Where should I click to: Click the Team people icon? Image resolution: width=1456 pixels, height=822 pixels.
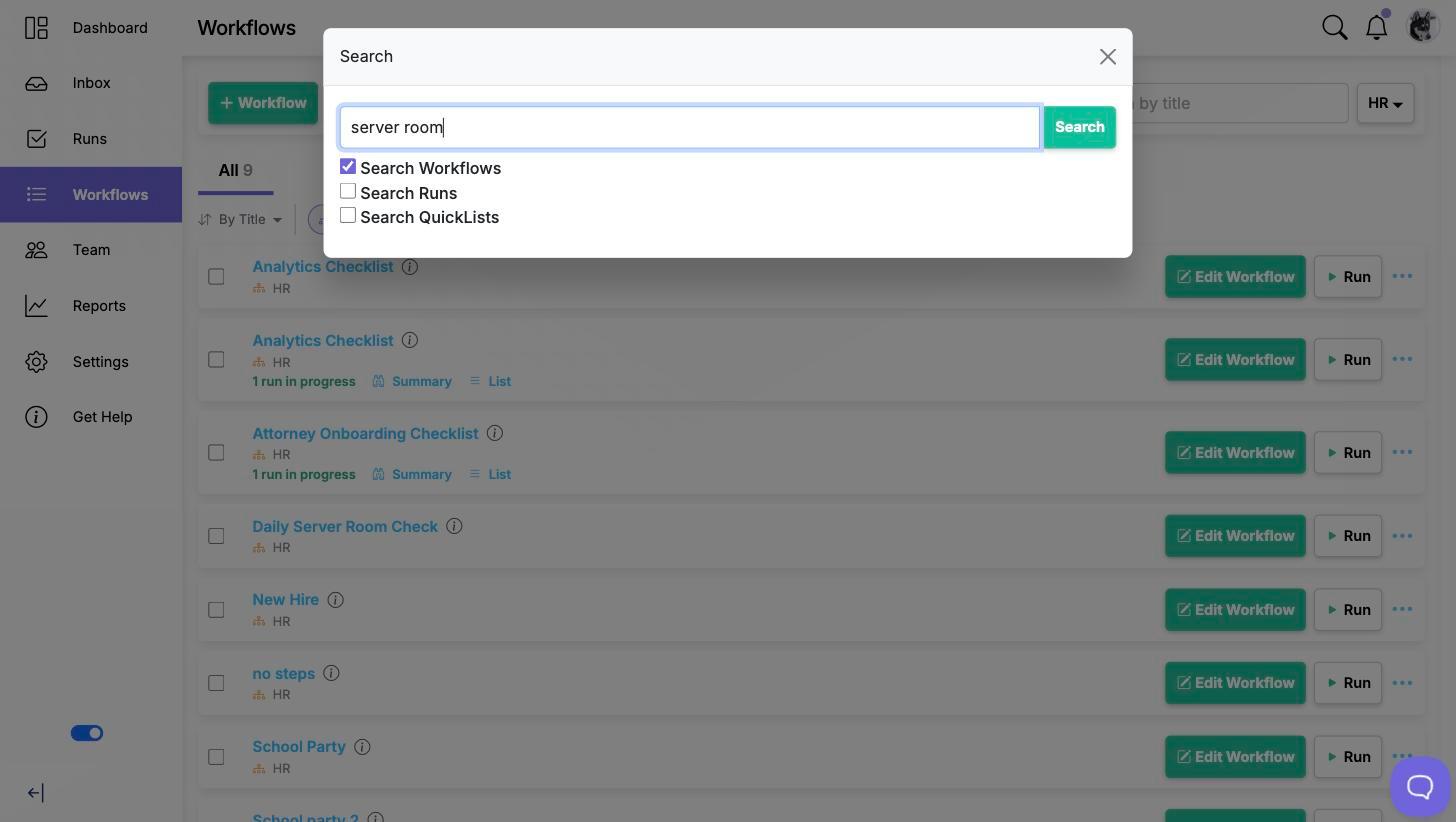pos(36,250)
